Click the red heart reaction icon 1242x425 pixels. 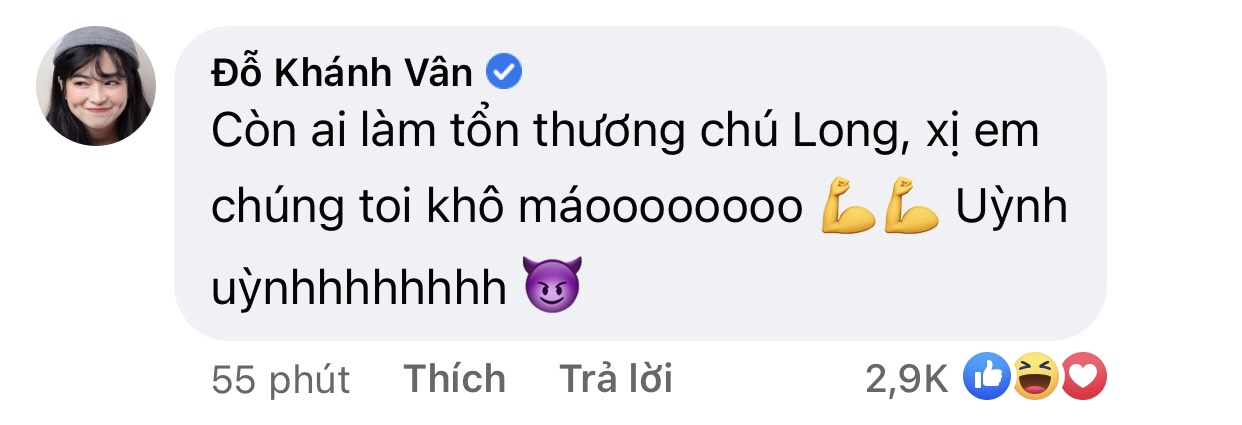tap(1082, 378)
